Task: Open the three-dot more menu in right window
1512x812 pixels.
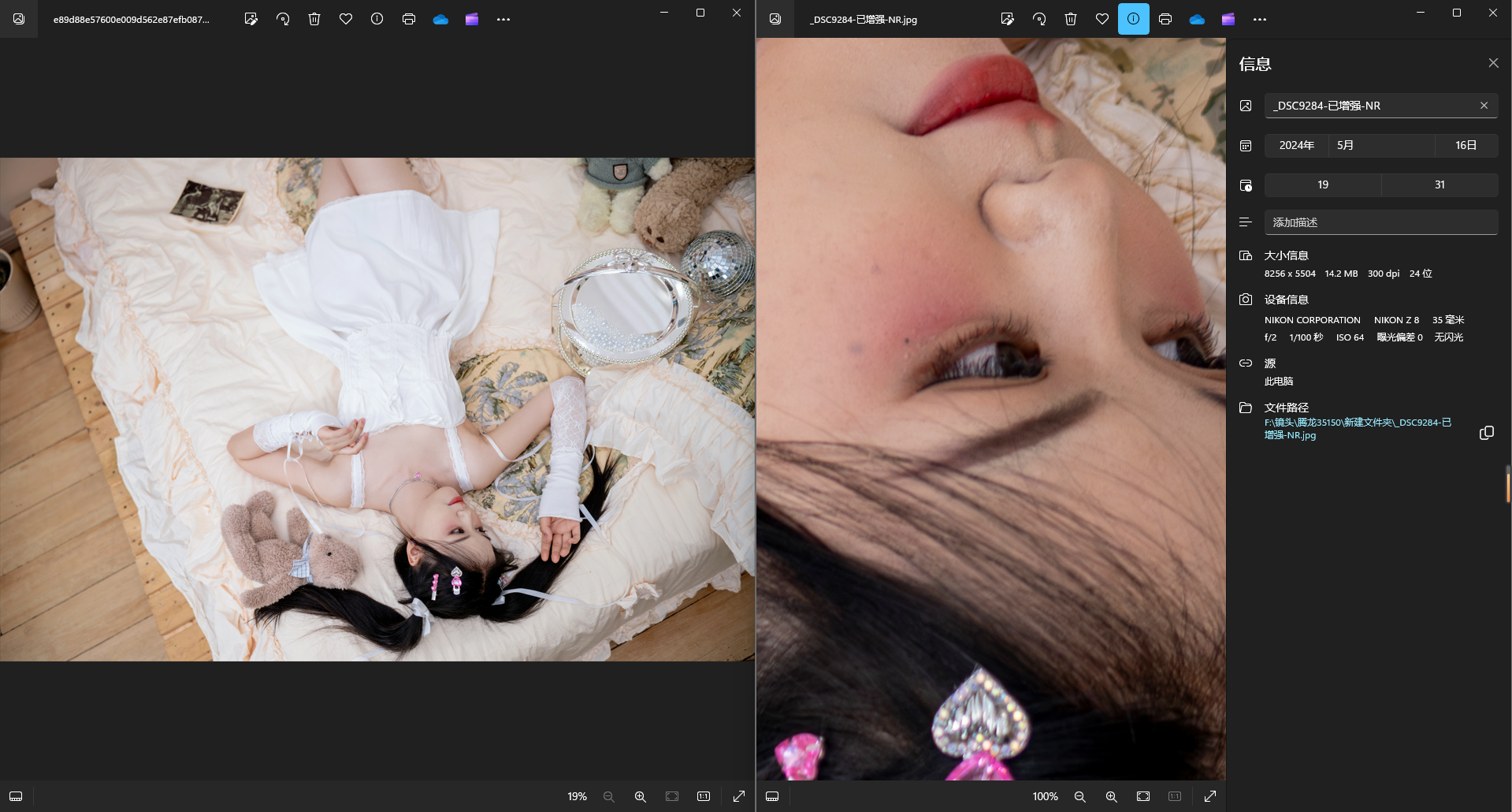Action: pos(1259,19)
